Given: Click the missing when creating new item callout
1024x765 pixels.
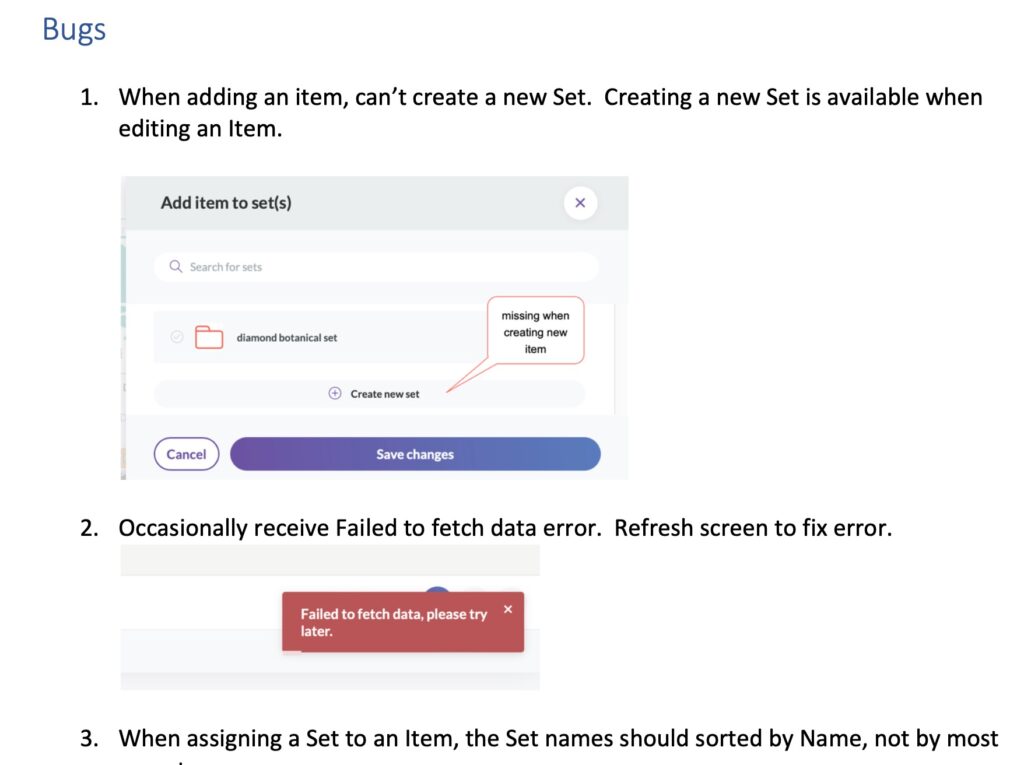Looking at the screenshot, I should coord(536,332).
